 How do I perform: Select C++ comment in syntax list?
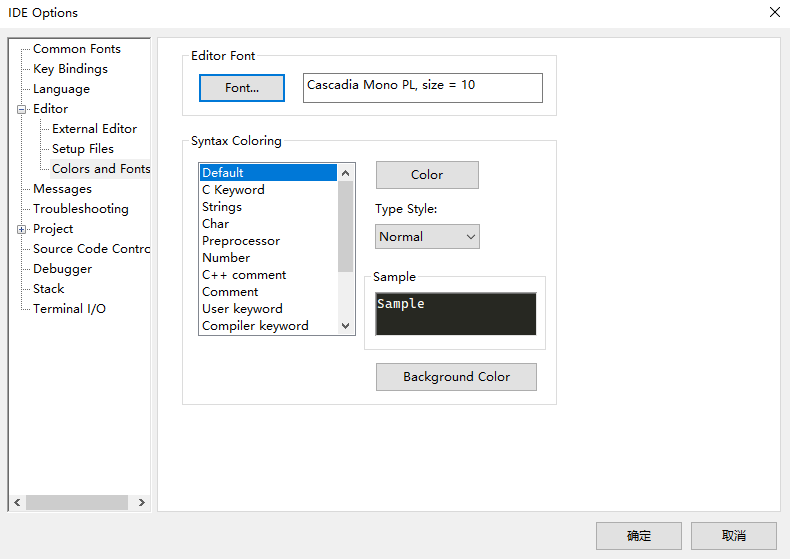(x=269, y=275)
